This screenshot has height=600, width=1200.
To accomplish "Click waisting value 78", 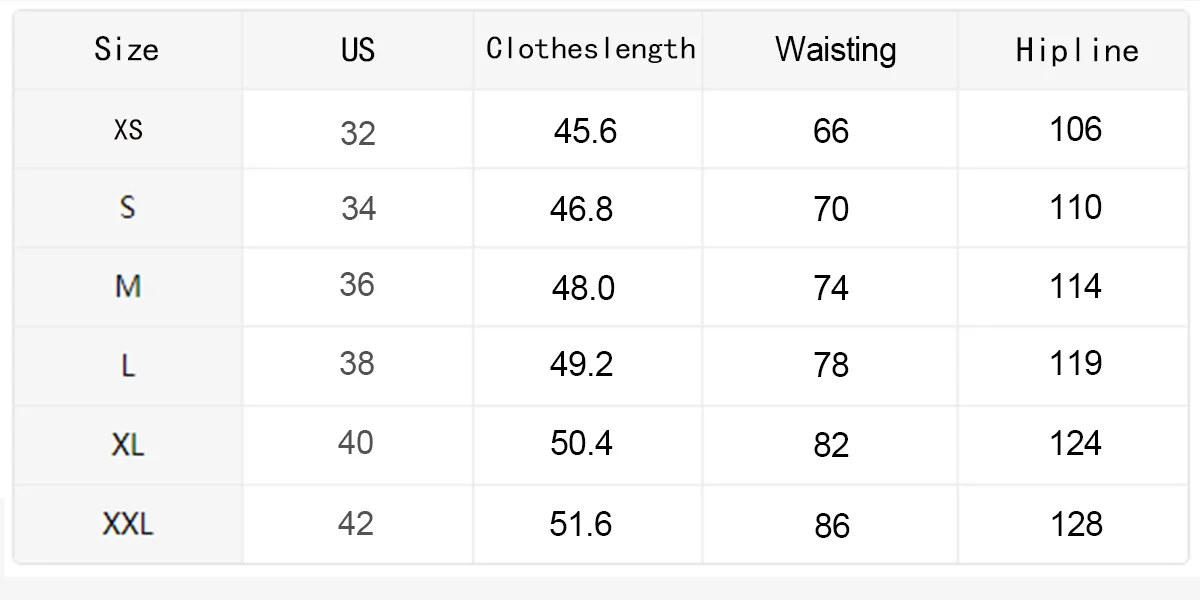I will pos(831,365).
